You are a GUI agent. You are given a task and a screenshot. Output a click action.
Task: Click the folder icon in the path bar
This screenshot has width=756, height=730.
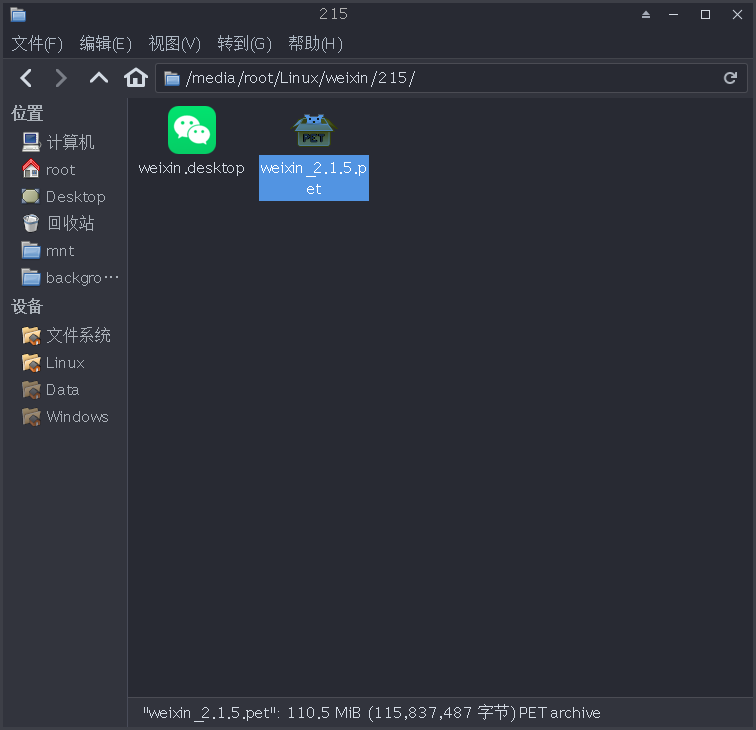[172, 78]
